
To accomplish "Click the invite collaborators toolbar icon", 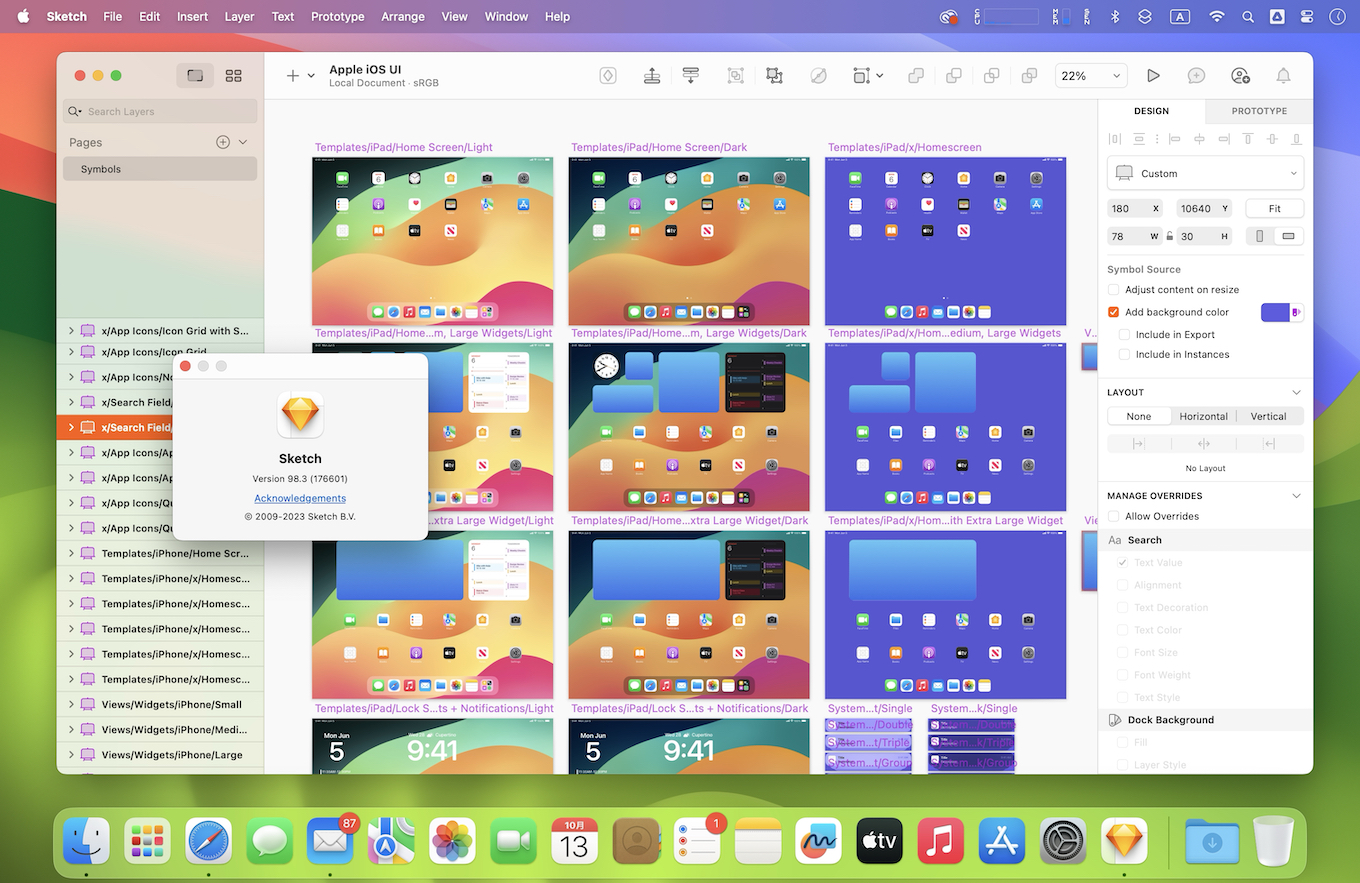I will click(x=1240, y=76).
